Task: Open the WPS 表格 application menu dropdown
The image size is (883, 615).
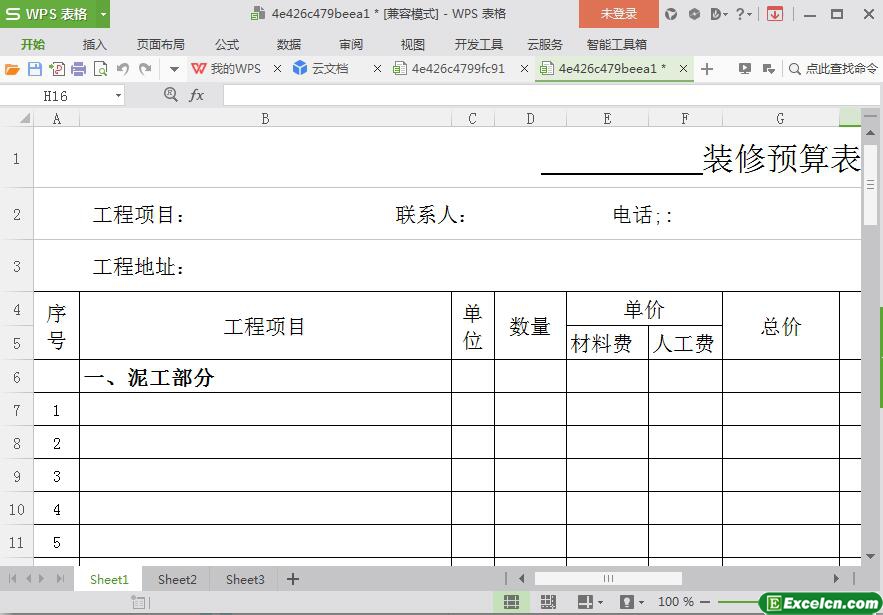Action: click(x=103, y=14)
